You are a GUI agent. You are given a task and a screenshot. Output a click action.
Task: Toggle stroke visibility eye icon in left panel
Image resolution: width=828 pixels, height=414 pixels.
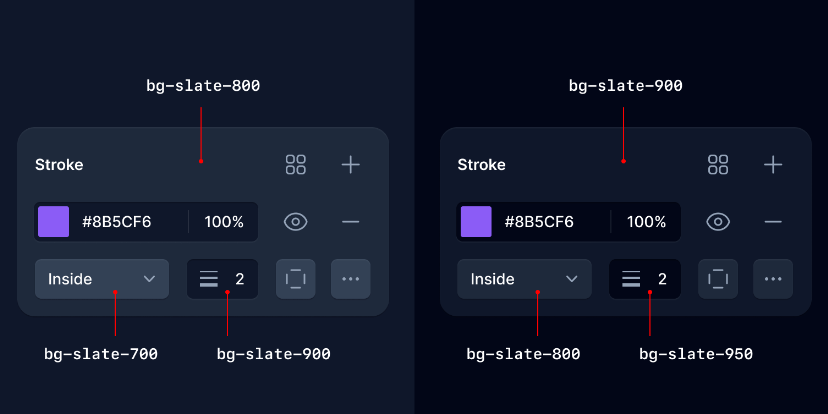click(x=295, y=222)
